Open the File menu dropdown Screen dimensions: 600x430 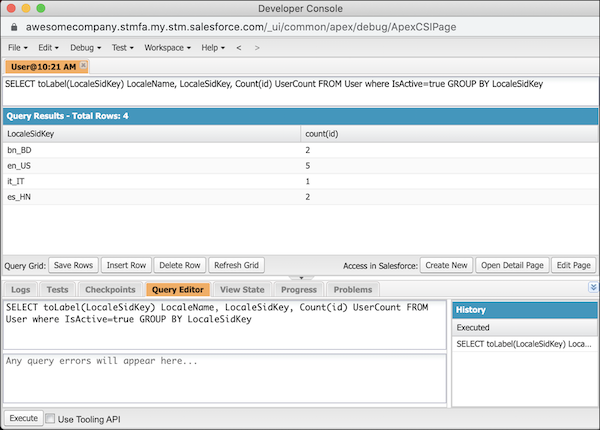pos(18,48)
